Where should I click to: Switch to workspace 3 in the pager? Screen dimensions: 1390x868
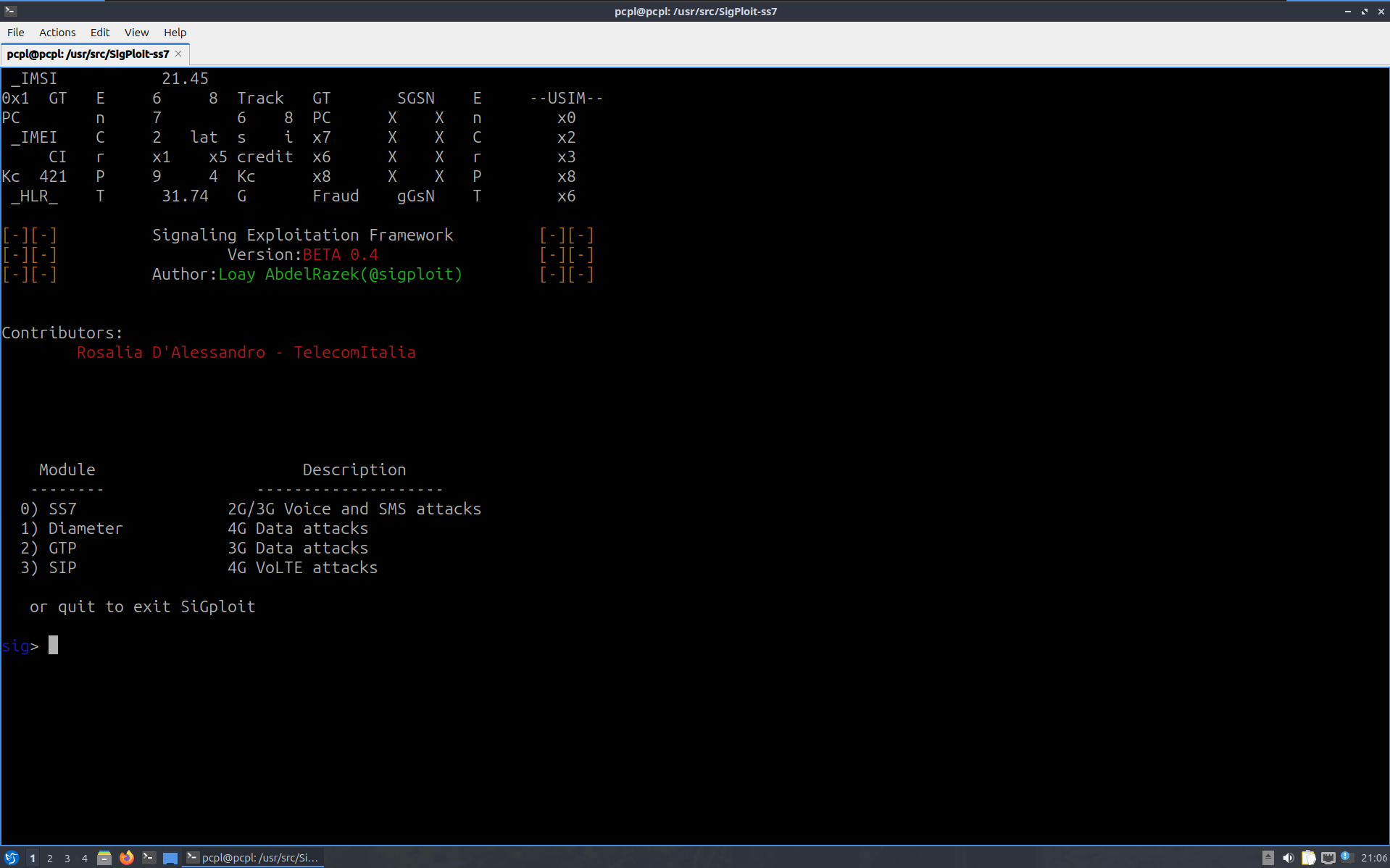pyautogui.click(x=67, y=859)
